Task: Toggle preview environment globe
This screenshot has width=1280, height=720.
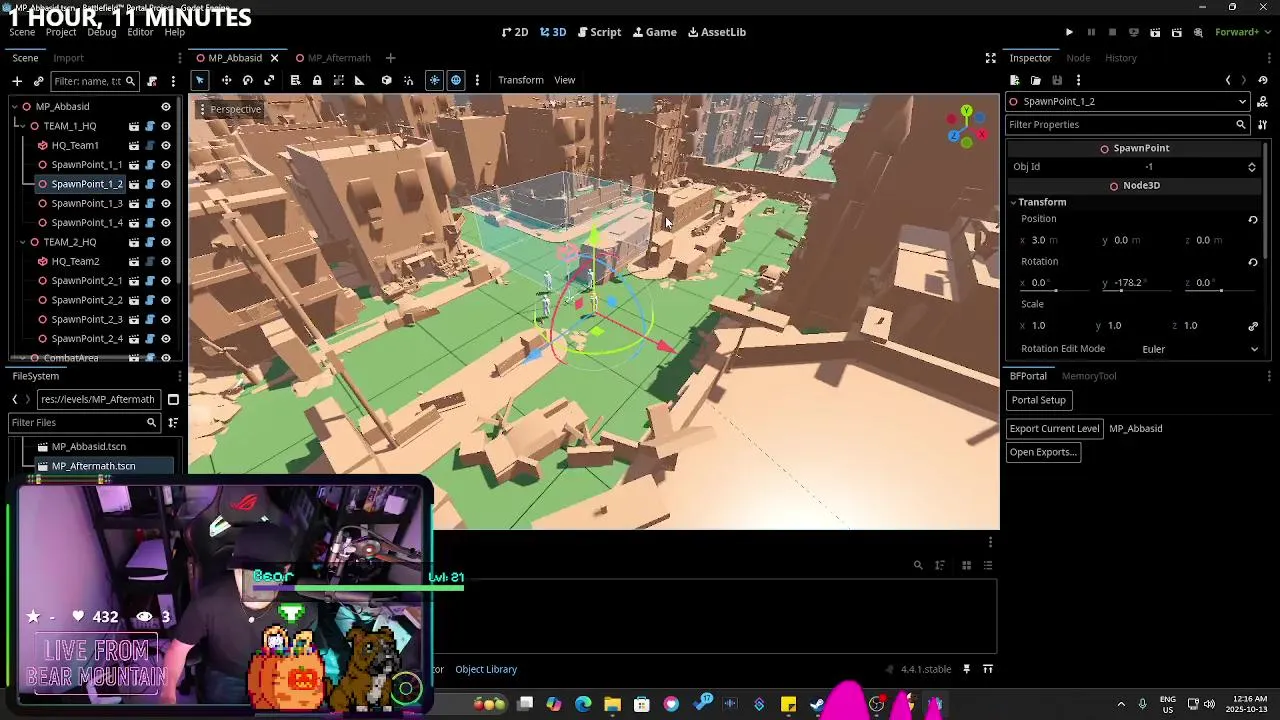Action: [x=456, y=80]
